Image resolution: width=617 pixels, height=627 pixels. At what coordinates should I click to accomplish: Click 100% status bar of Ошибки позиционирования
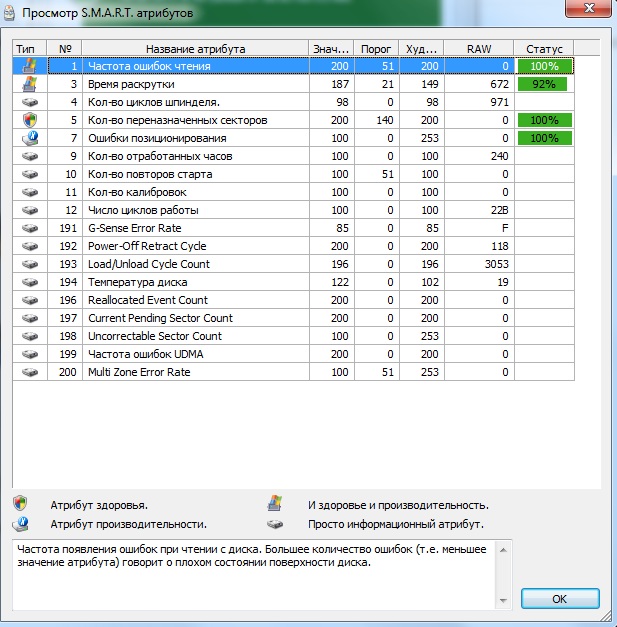coord(545,138)
